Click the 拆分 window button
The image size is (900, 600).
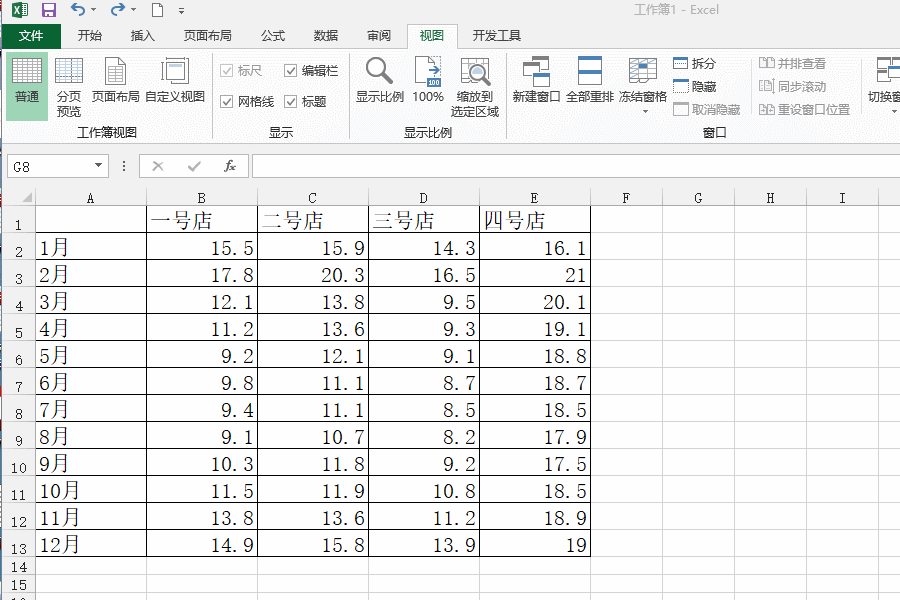[695, 63]
